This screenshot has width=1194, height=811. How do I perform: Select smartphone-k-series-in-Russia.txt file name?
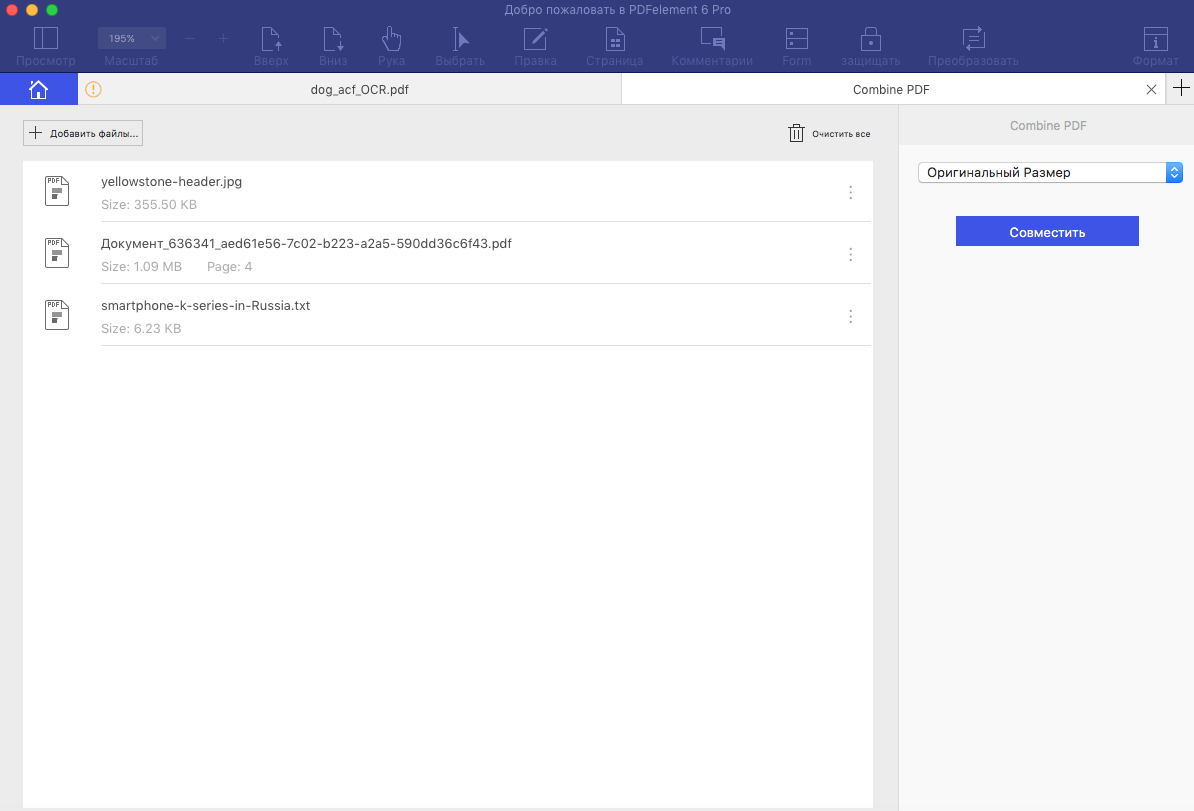click(x=206, y=305)
